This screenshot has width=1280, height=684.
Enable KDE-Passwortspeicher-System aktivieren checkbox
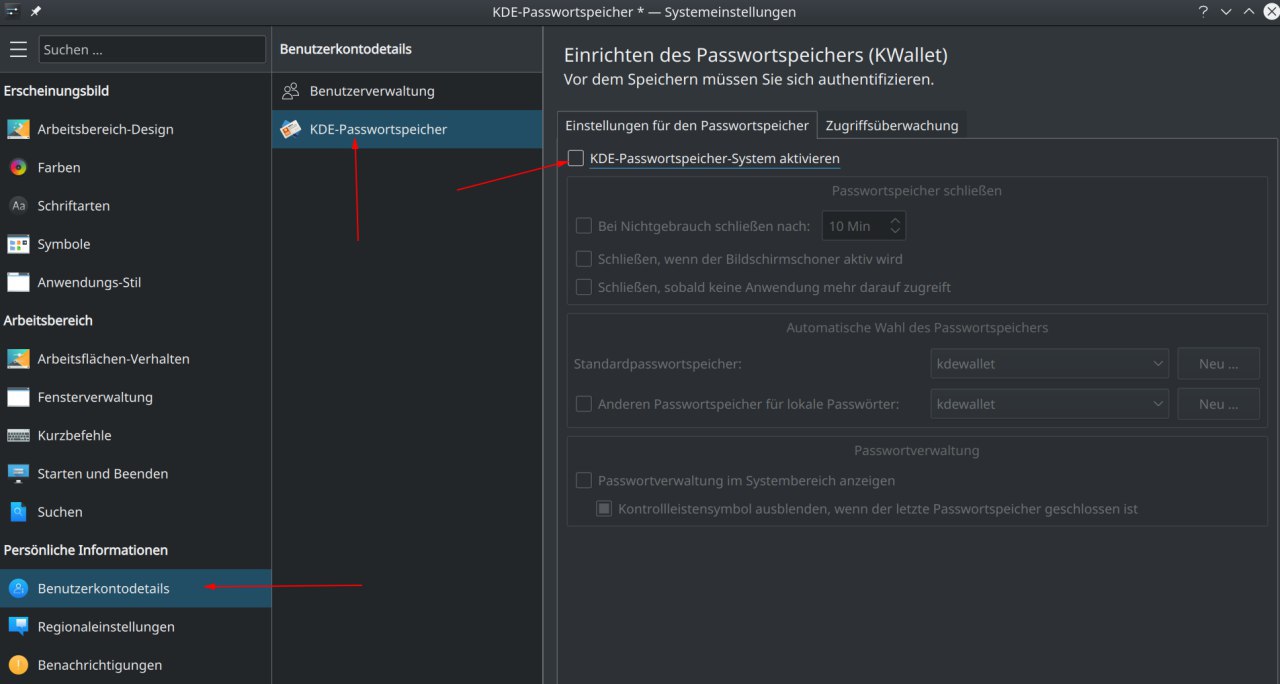[576, 158]
